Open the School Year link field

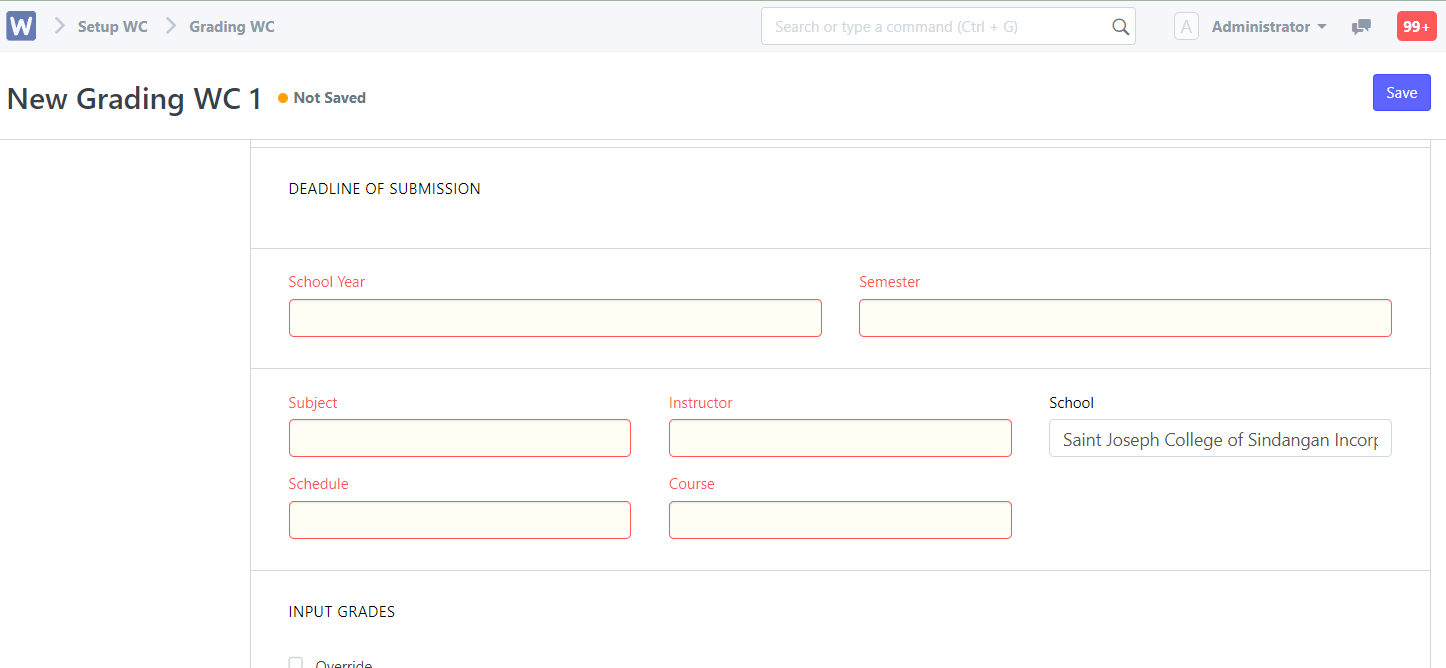point(555,318)
